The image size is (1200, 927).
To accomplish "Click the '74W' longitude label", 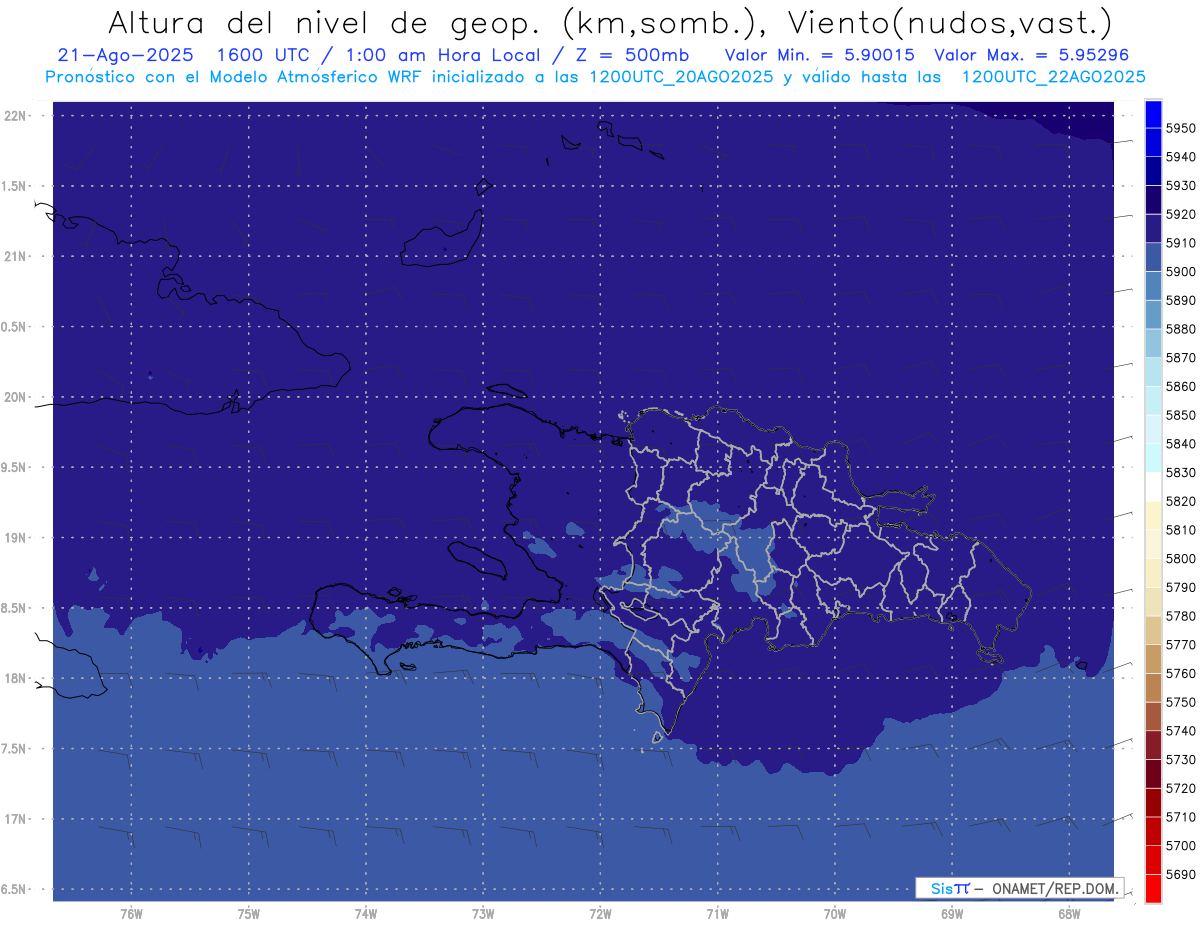I will (366, 913).
